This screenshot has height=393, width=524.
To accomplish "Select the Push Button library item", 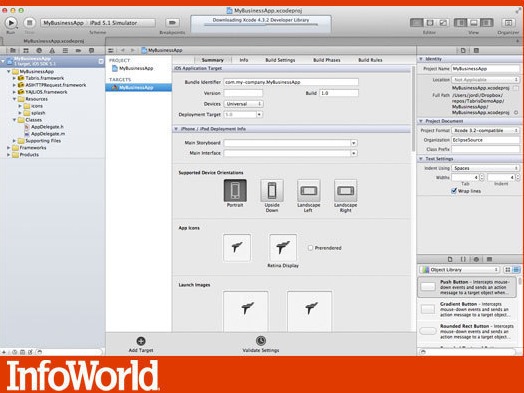I will click(x=467, y=287).
